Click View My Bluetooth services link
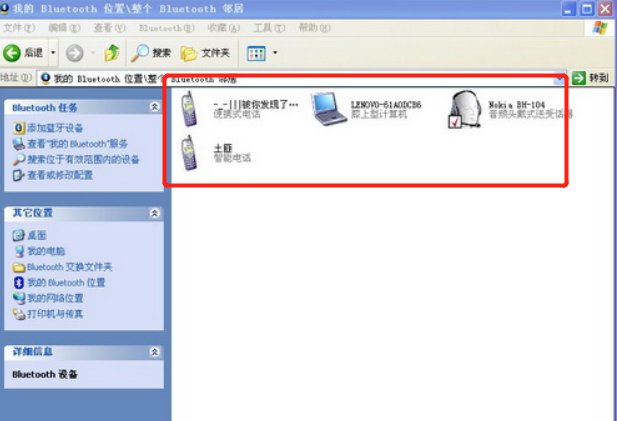The image size is (617, 421). pos(78,144)
